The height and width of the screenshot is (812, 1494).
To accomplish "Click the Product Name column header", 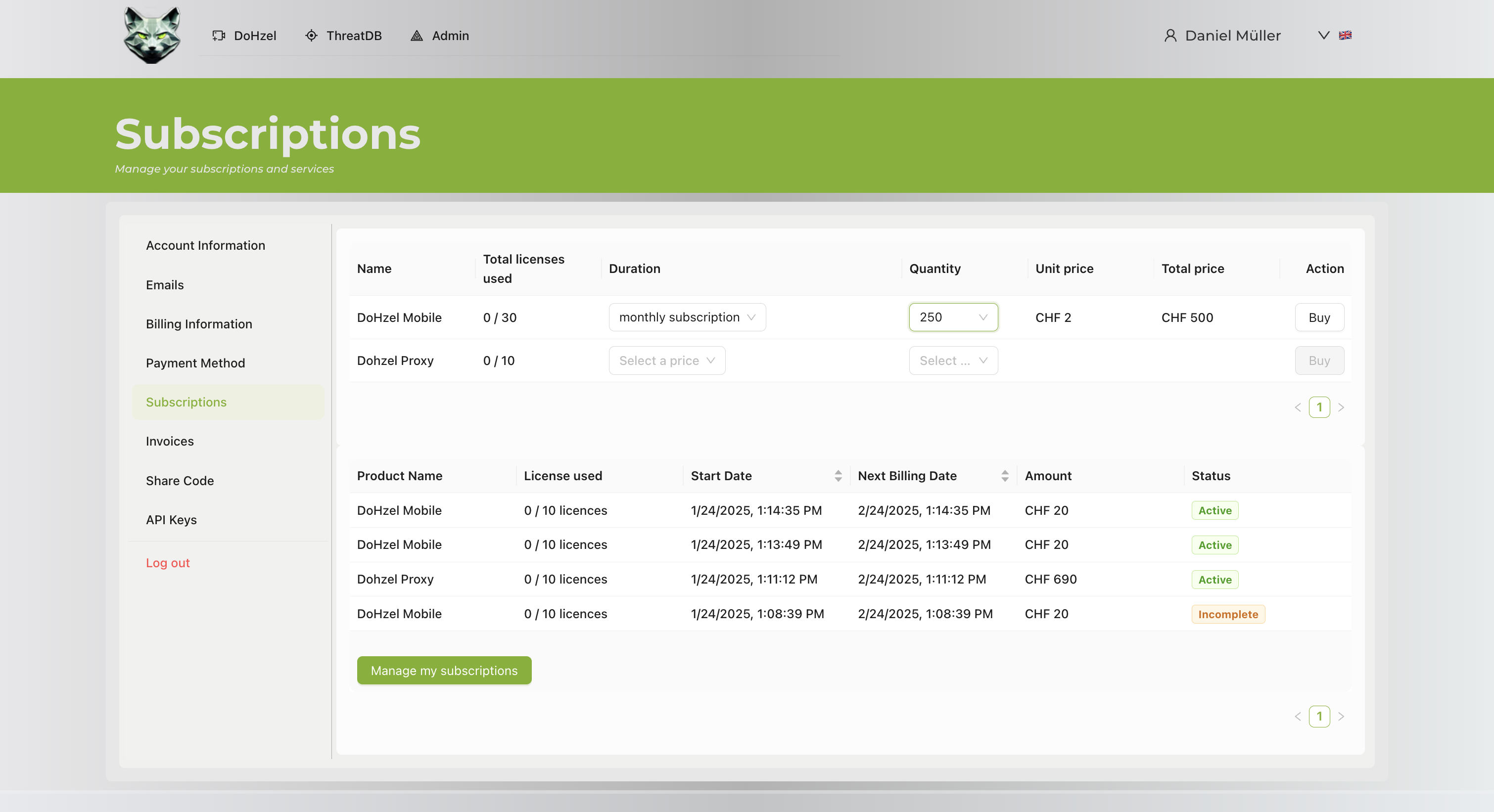I will (400, 475).
